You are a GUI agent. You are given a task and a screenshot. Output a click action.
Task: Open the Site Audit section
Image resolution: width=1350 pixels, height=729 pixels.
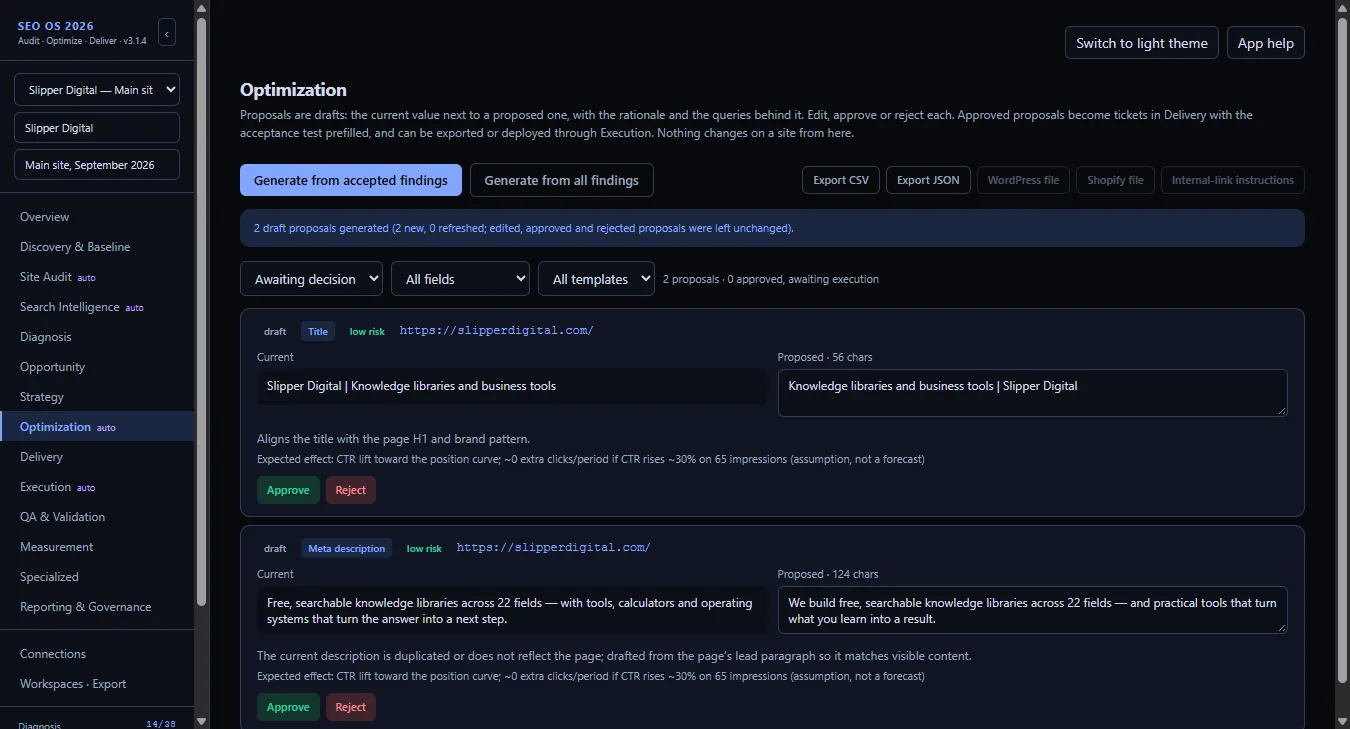coord(97,277)
